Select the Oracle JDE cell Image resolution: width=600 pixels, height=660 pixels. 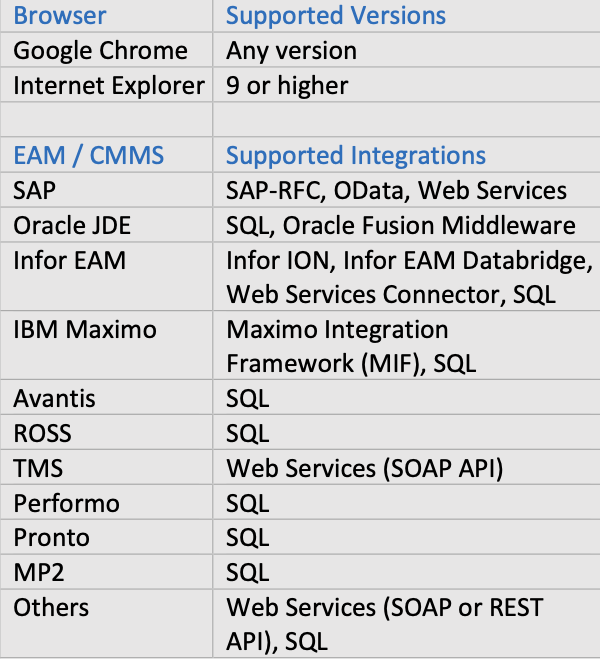73,225
